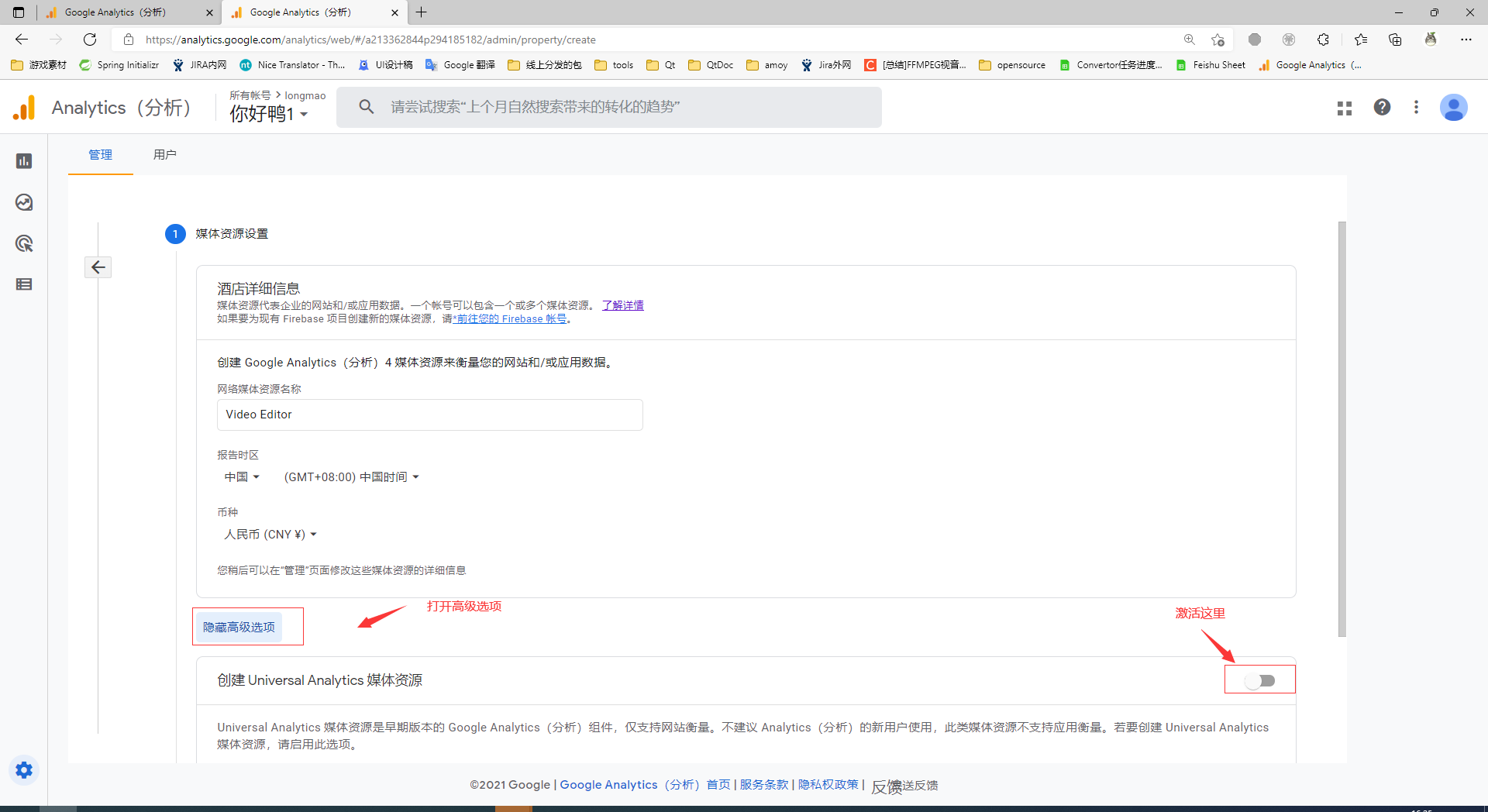Reload the page with the refresh button
The image size is (1488, 812).
[90, 40]
